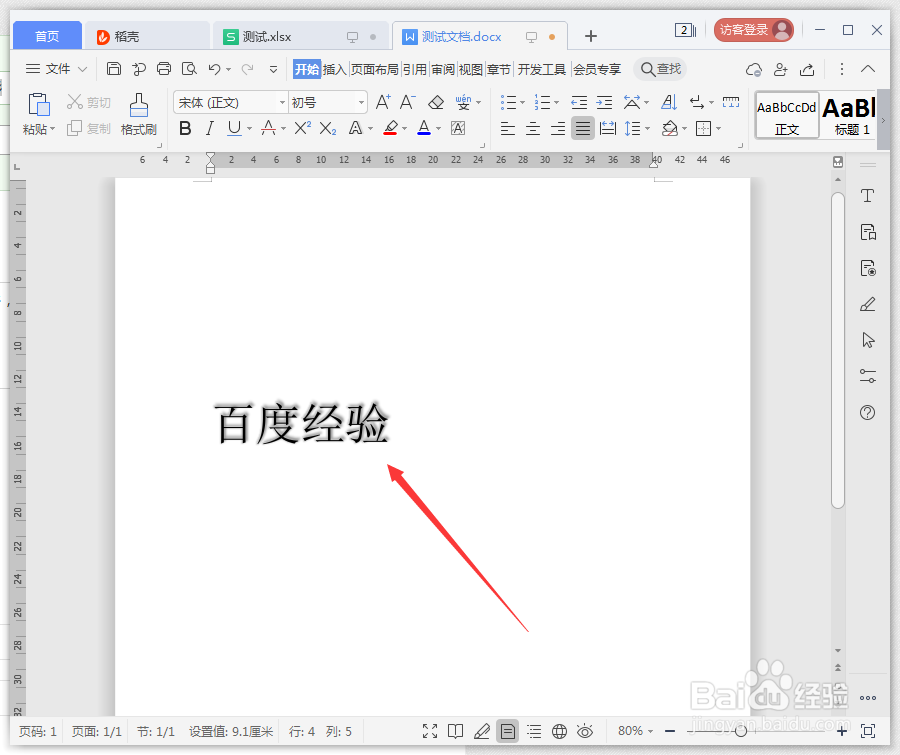900x755 pixels.
Task: Open the zoom percentage dropdown
Action: (x=634, y=731)
